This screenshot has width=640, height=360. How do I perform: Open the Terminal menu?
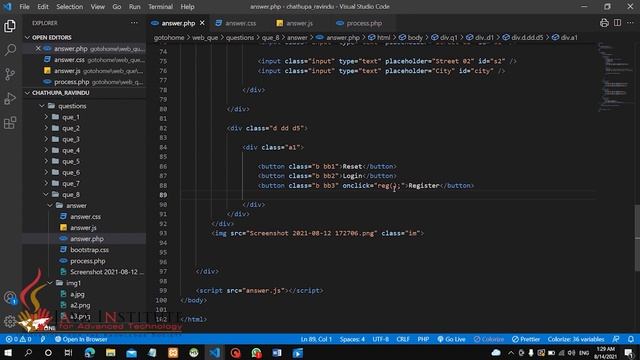pyautogui.click(x=160, y=7)
